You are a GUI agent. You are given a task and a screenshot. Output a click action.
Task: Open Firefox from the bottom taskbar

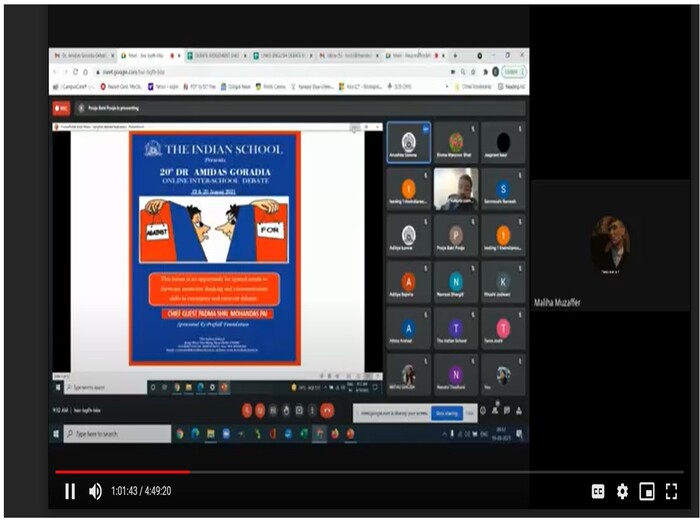point(335,434)
